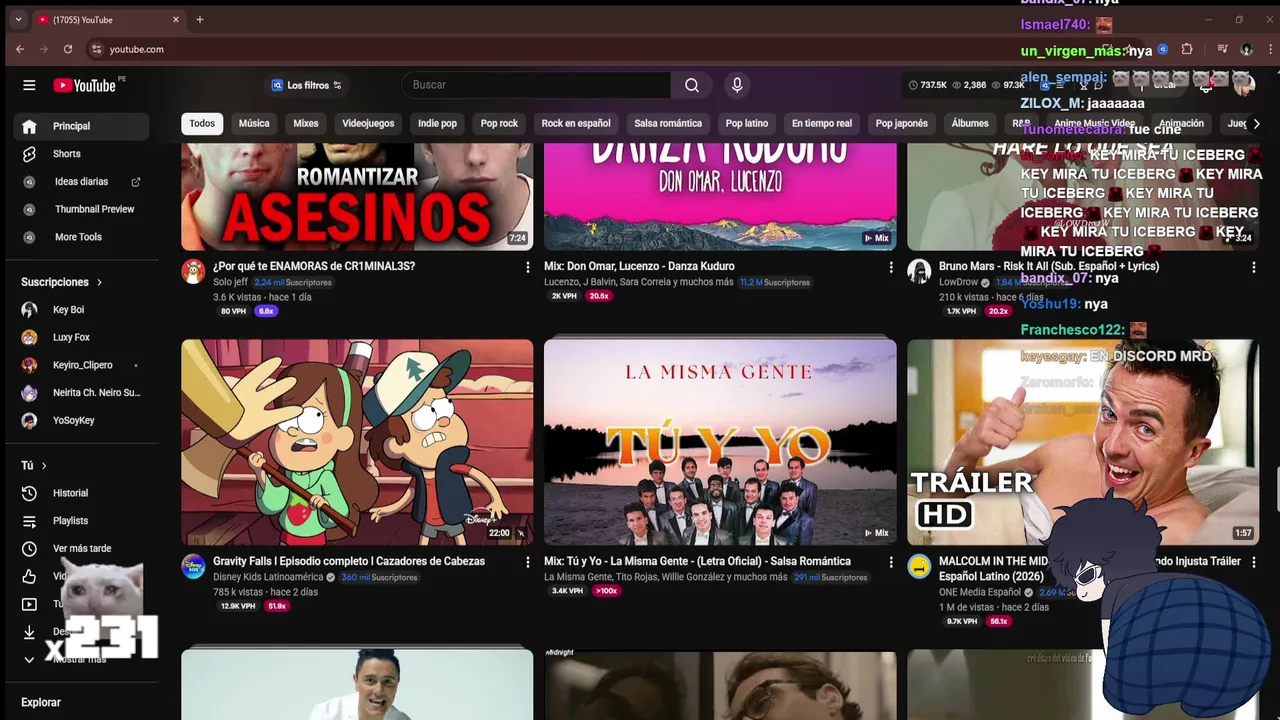Play the Gravity Falls thumbnail

point(357,442)
